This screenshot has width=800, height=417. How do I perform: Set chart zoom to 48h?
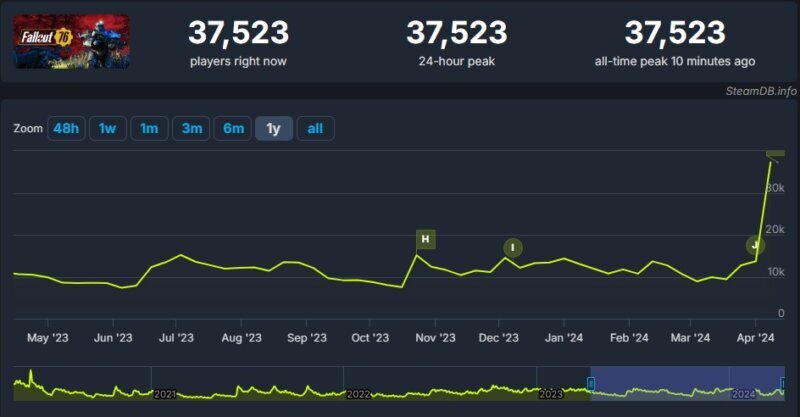pos(66,128)
